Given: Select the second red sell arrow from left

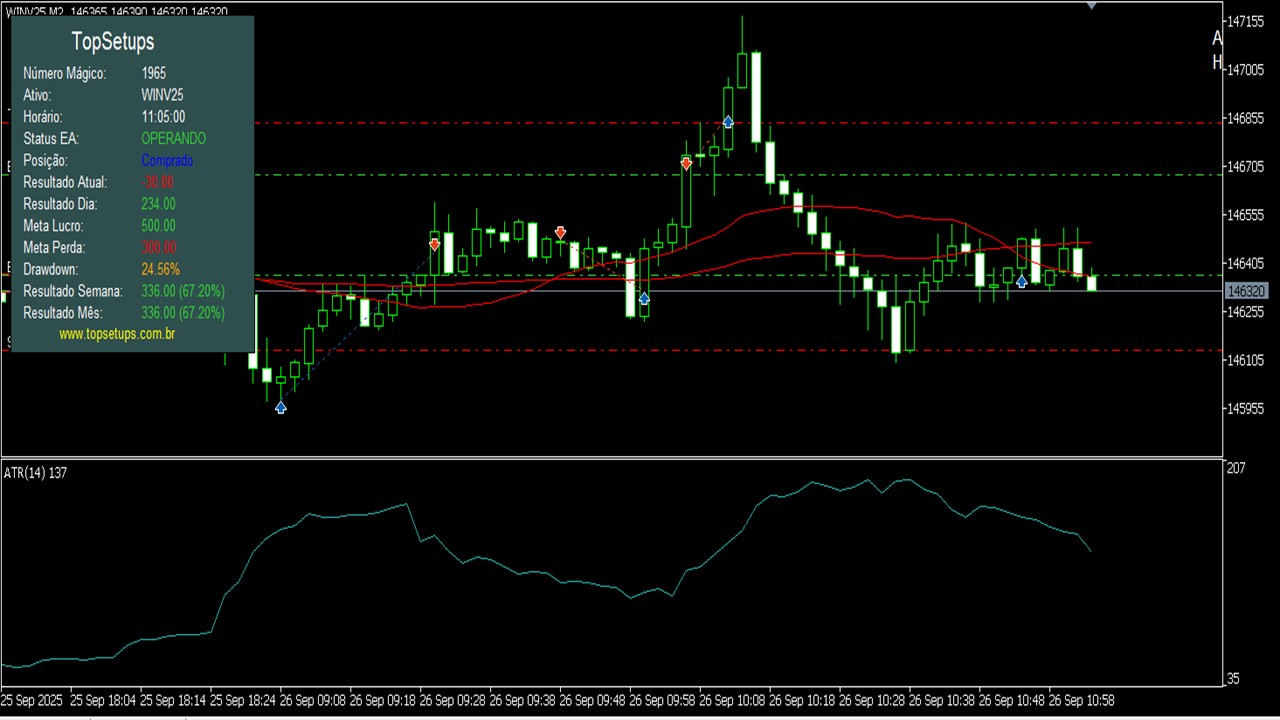Looking at the screenshot, I should [x=560, y=233].
